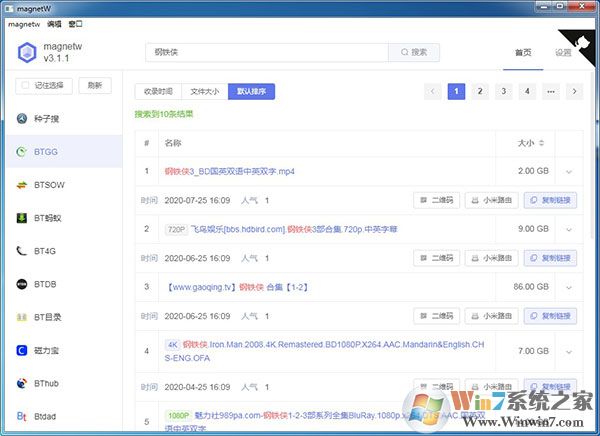This screenshot has height=436, width=600.
Task: Go to the next results page arrow
Action: click(574, 91)
